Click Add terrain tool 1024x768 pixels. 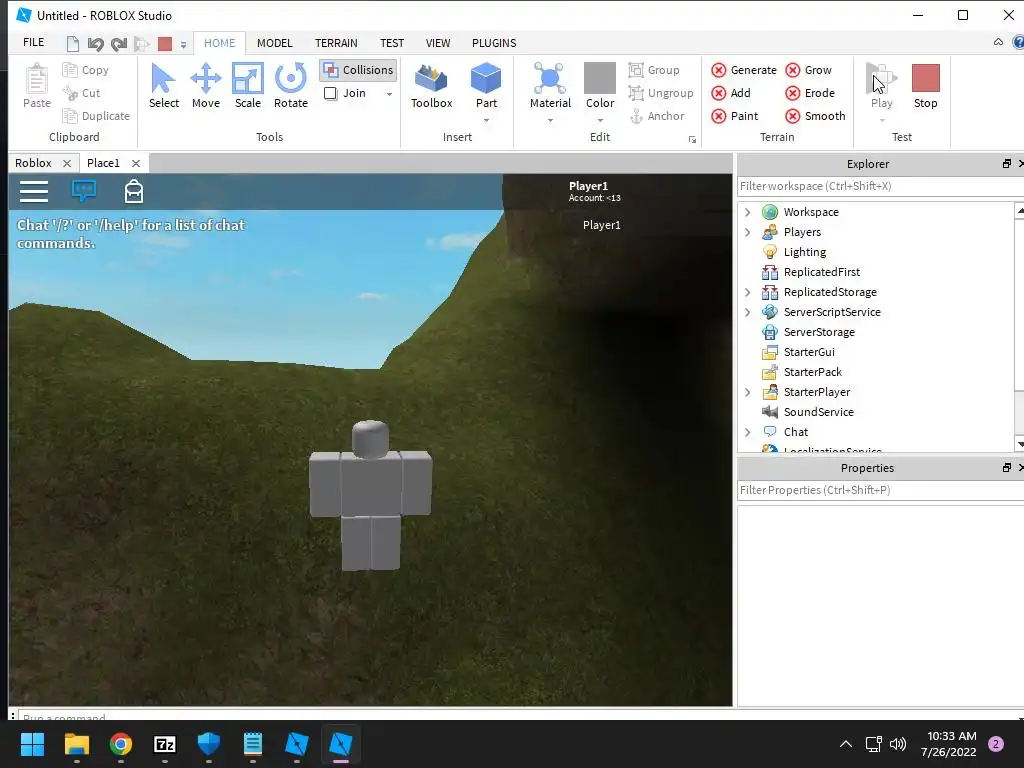coord(731,93)
